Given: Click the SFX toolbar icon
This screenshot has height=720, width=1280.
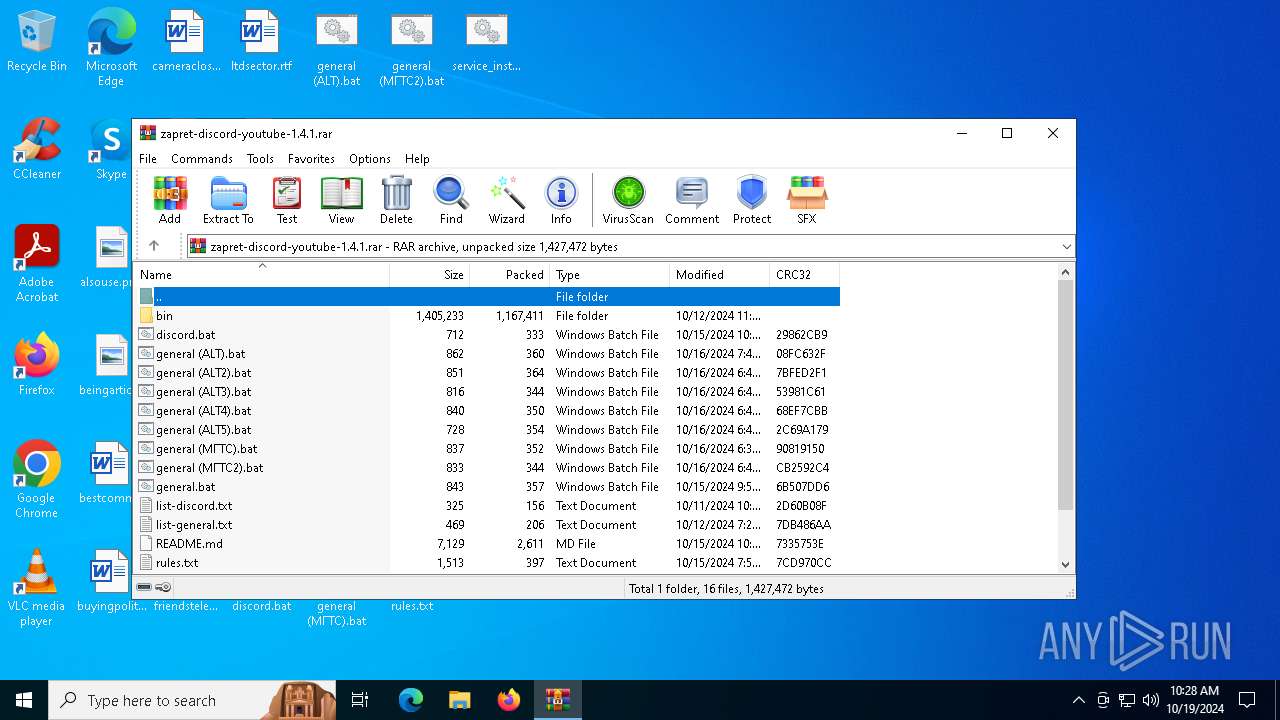Looking at the screenshot, I should click(806, 200).
